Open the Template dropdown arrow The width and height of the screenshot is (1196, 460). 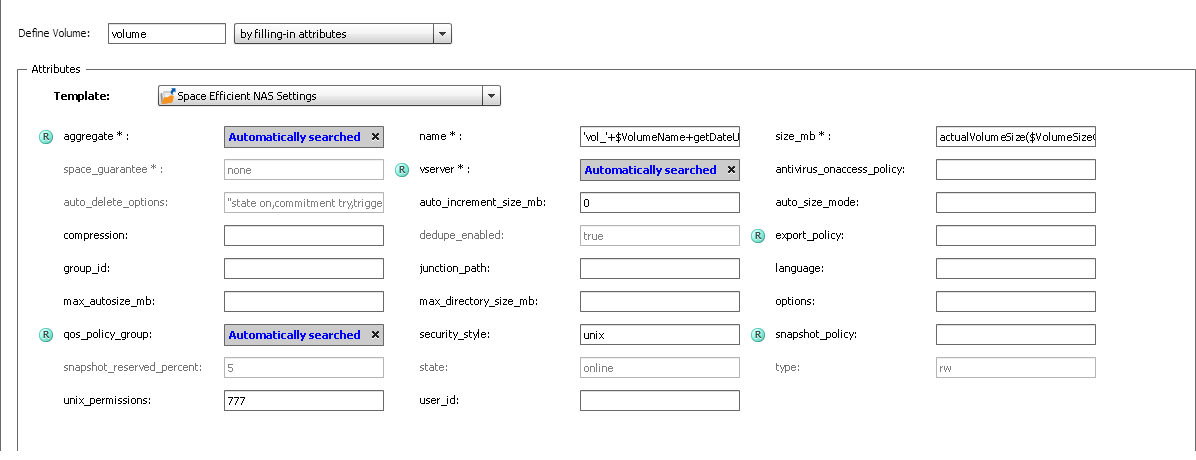(x=491, y=96)
